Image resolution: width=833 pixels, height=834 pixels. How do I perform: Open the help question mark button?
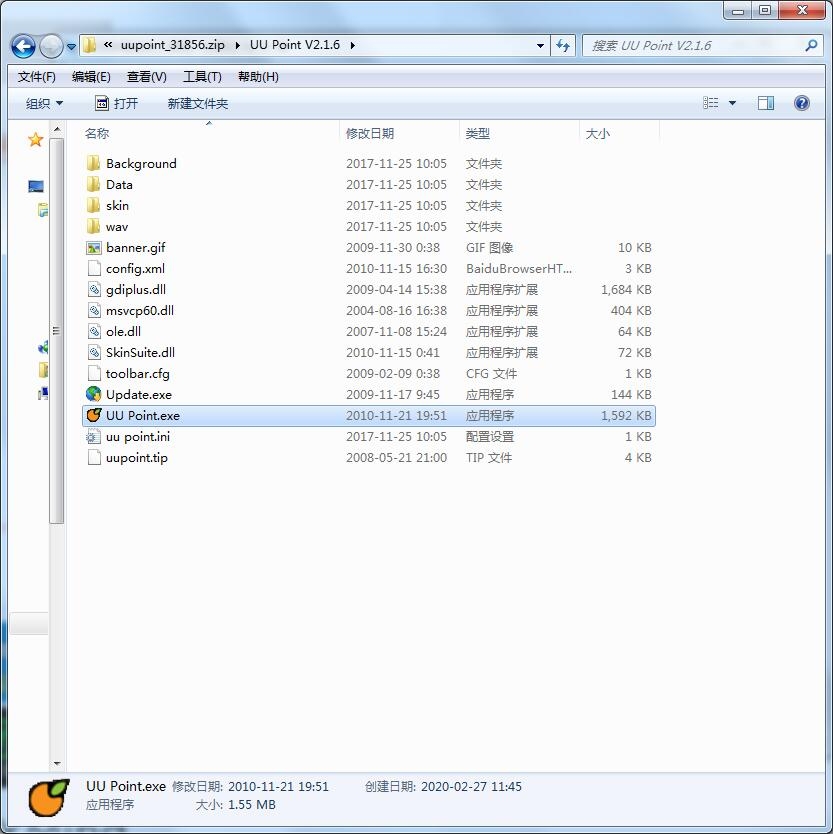point(802,103)
